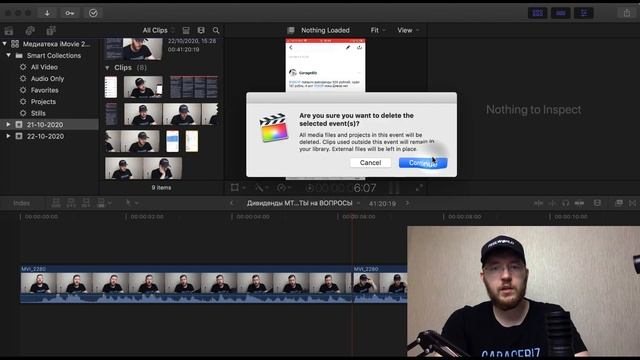The height and width of the screenshot is (360, 640).
Task: Open Background Tasks checkmark icon
Action: 93,13
